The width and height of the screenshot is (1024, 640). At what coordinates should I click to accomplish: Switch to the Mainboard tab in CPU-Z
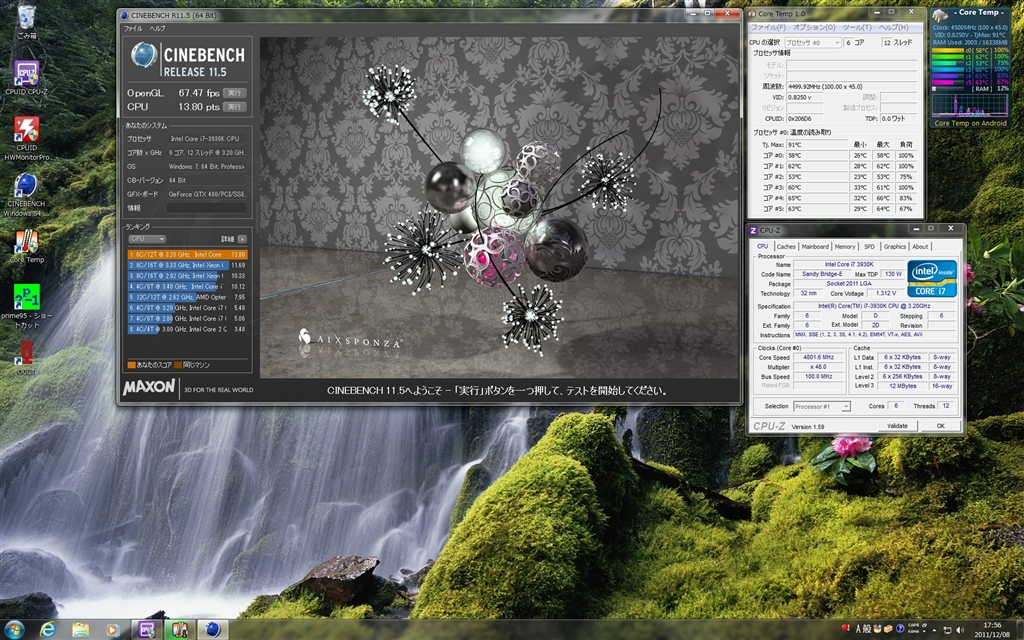(x=815, y=246)
